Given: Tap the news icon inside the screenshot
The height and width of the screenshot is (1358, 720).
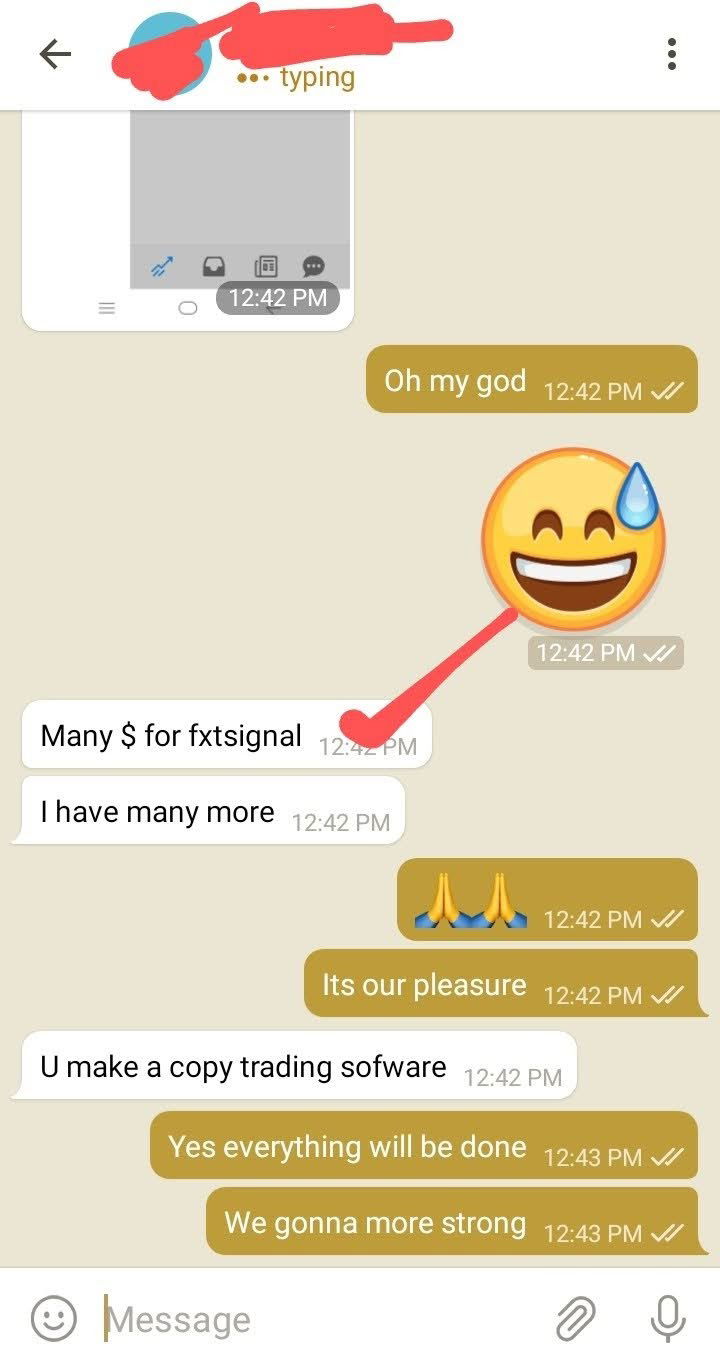Looking at the screenshot, I should point(265,266).
